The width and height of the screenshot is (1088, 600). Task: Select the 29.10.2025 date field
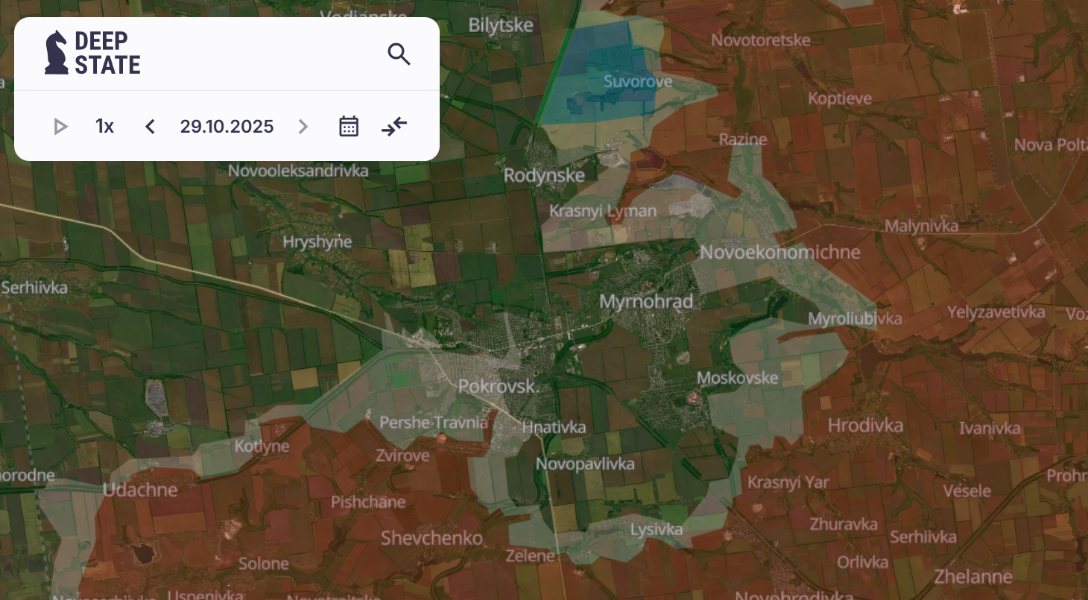(x=227, y=126)
